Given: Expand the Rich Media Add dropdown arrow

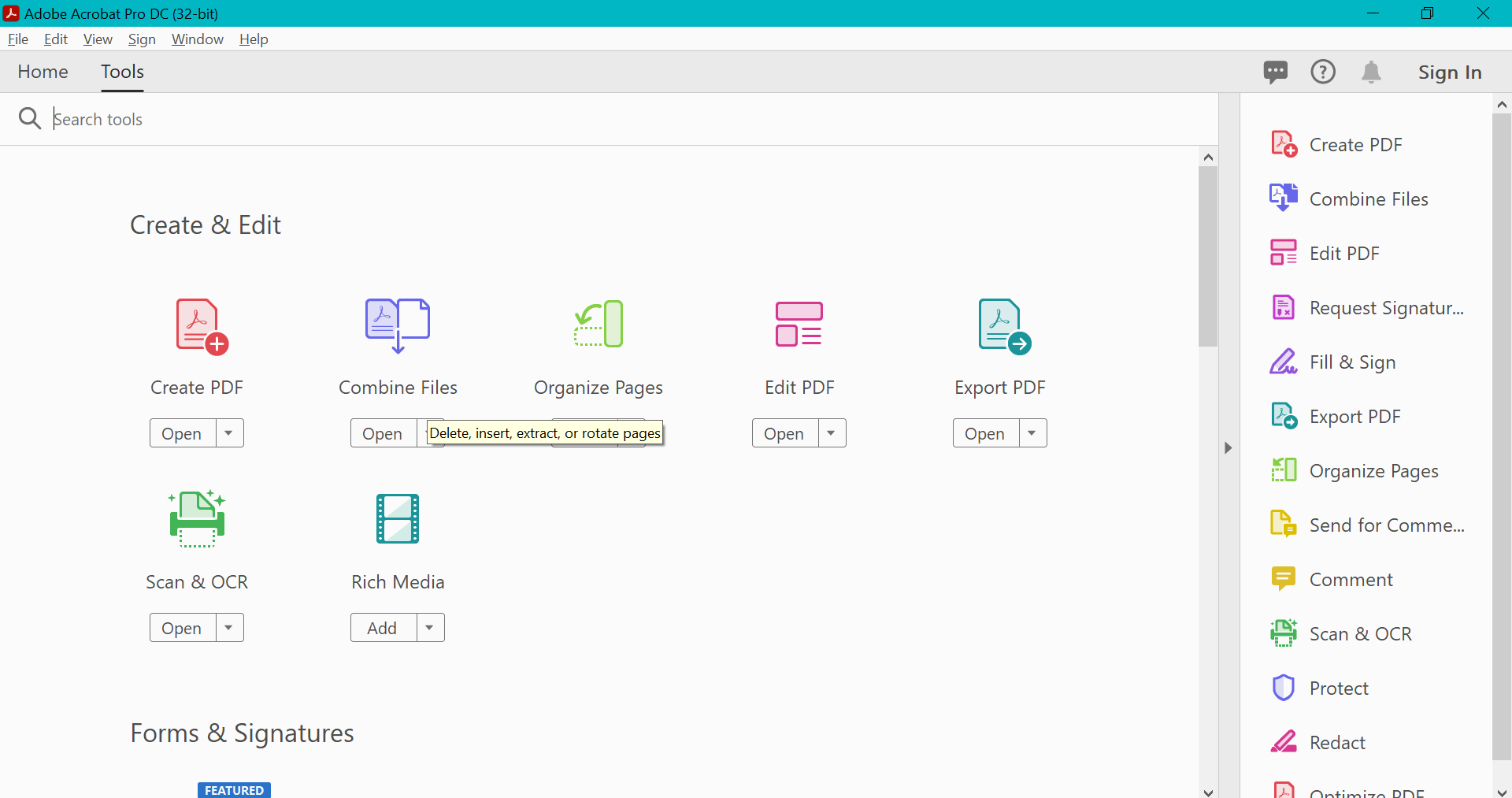Looking at the screenshot, I should tap(430, 628).
